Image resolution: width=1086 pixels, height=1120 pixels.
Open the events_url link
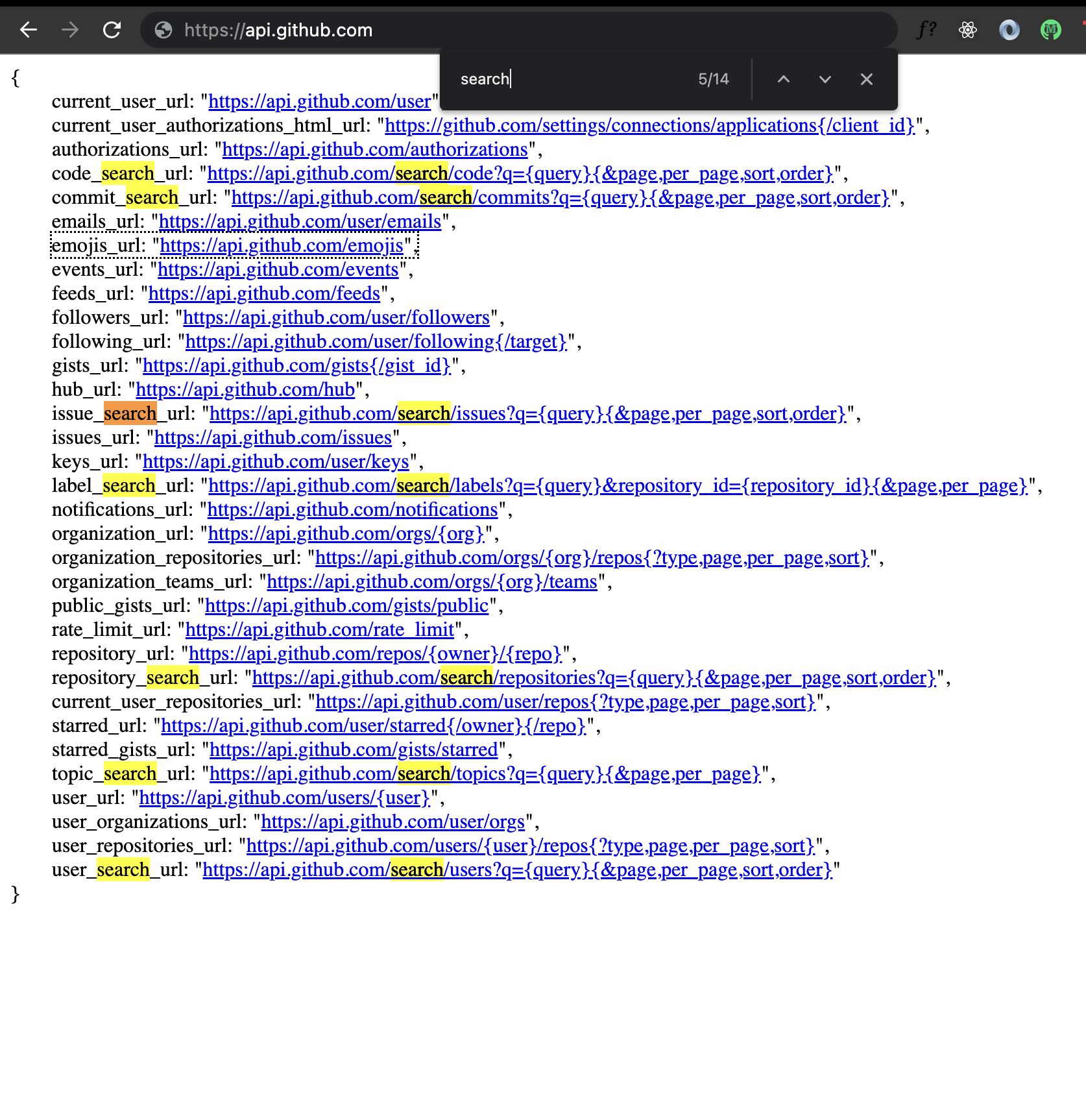point(278,270)
